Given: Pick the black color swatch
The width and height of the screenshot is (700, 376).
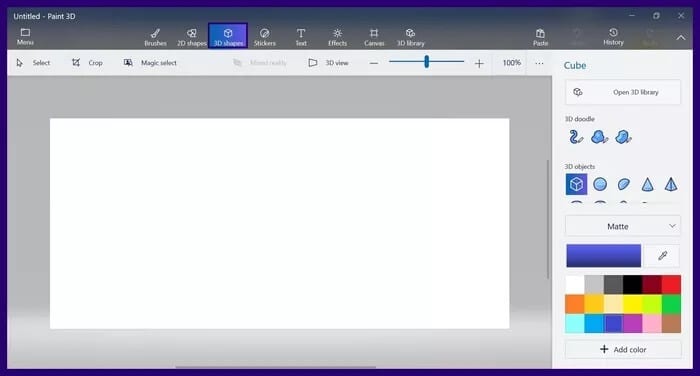Looking at the screenshot, I should (x=633, y=284).
